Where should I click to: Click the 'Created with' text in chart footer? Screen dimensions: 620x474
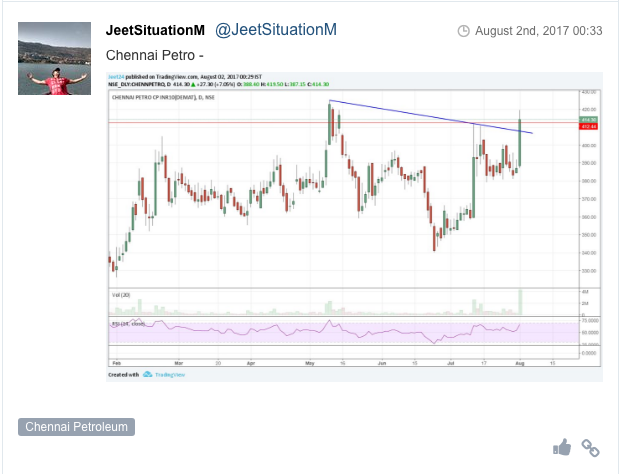(x=124, y=374)
